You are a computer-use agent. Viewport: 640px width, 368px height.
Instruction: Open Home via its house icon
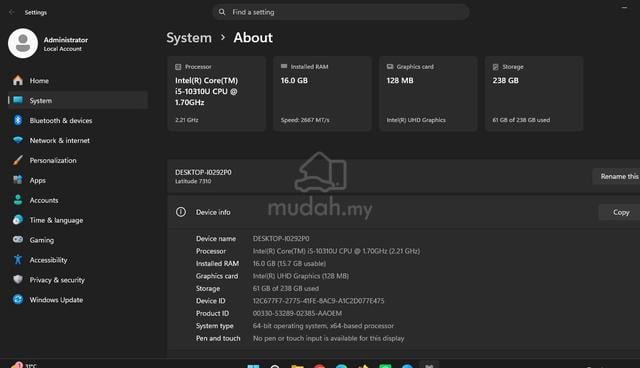18,80
